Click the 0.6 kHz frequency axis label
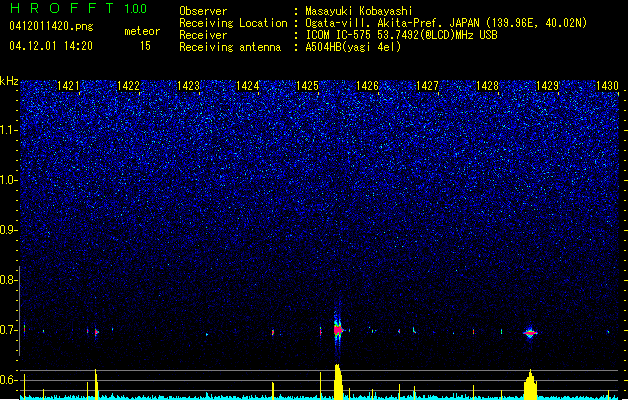629x400 pixels. [x=9, y=380]
